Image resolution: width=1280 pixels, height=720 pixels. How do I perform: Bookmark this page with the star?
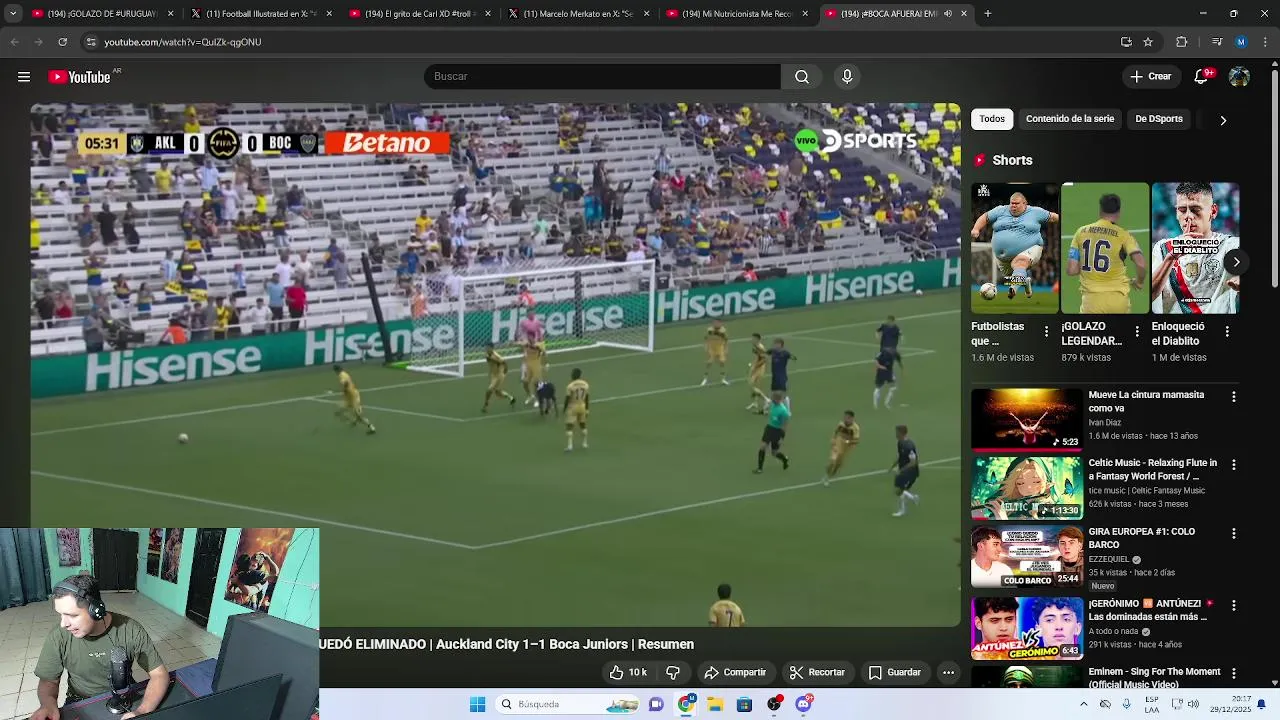click(x=1148, y=42)
